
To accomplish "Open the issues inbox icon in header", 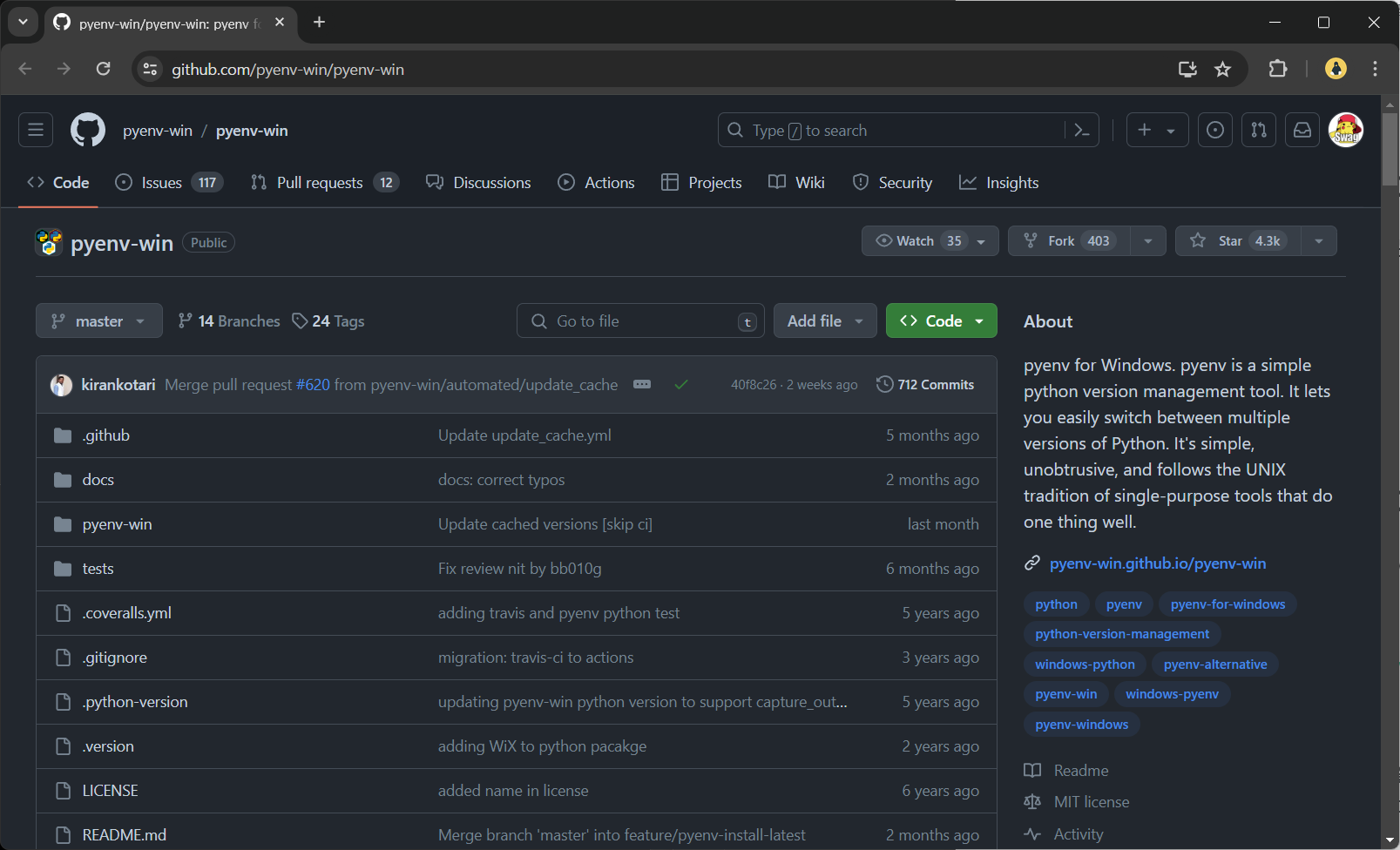I will pyautogui.click(x=1215, y=130).
